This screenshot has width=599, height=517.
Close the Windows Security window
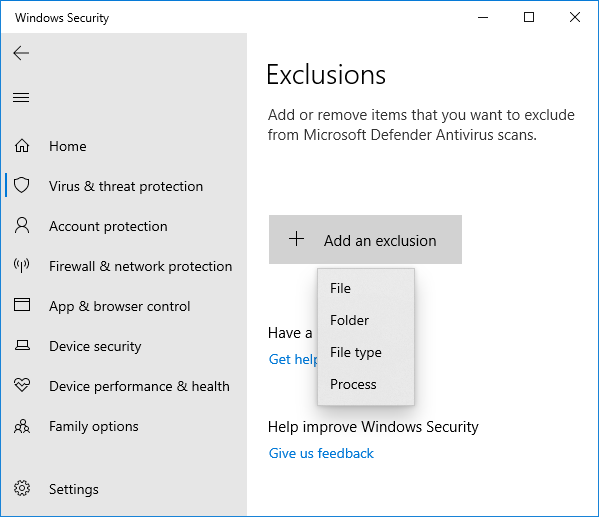pos(575,17)
